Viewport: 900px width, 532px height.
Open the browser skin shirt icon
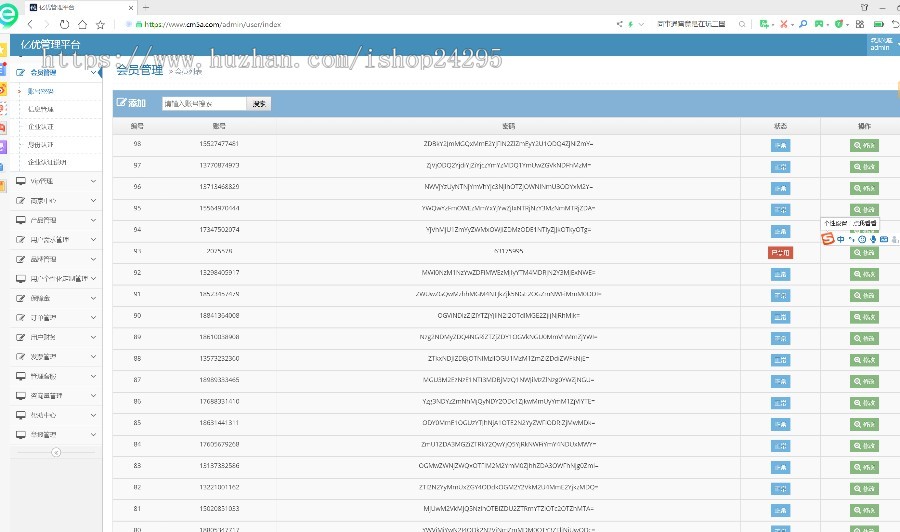click(864, 7)
